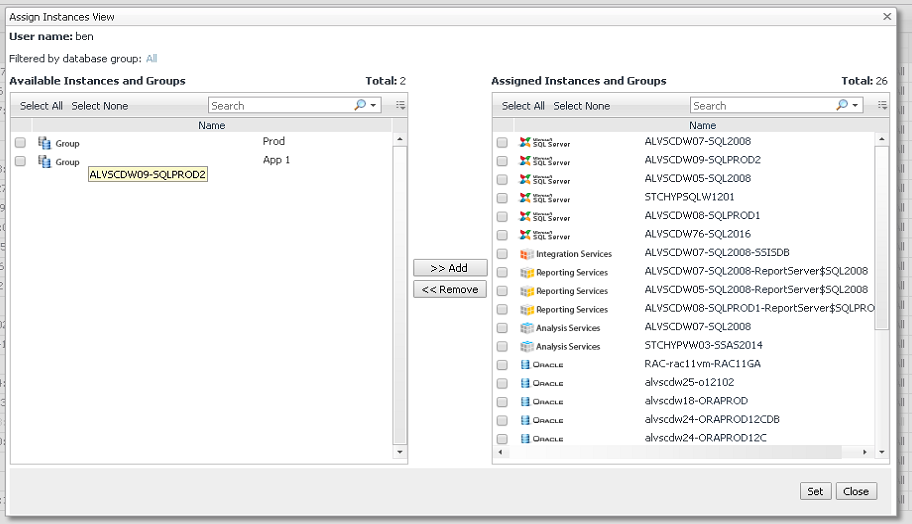Click the horizontal scrollbar in Assigned list
Viewport: 912px width, 524px height.
tap(680, 452)
